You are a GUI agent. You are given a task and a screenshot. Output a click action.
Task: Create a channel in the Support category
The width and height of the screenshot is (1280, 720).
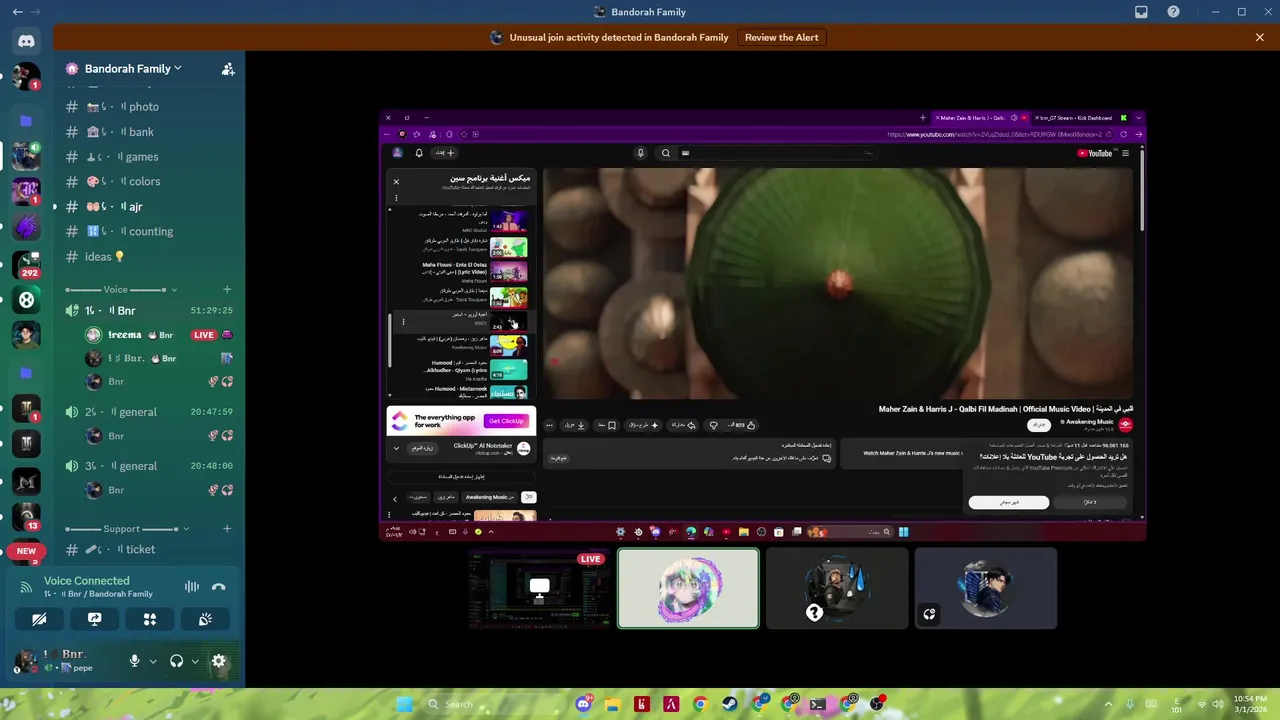point(227,529)
